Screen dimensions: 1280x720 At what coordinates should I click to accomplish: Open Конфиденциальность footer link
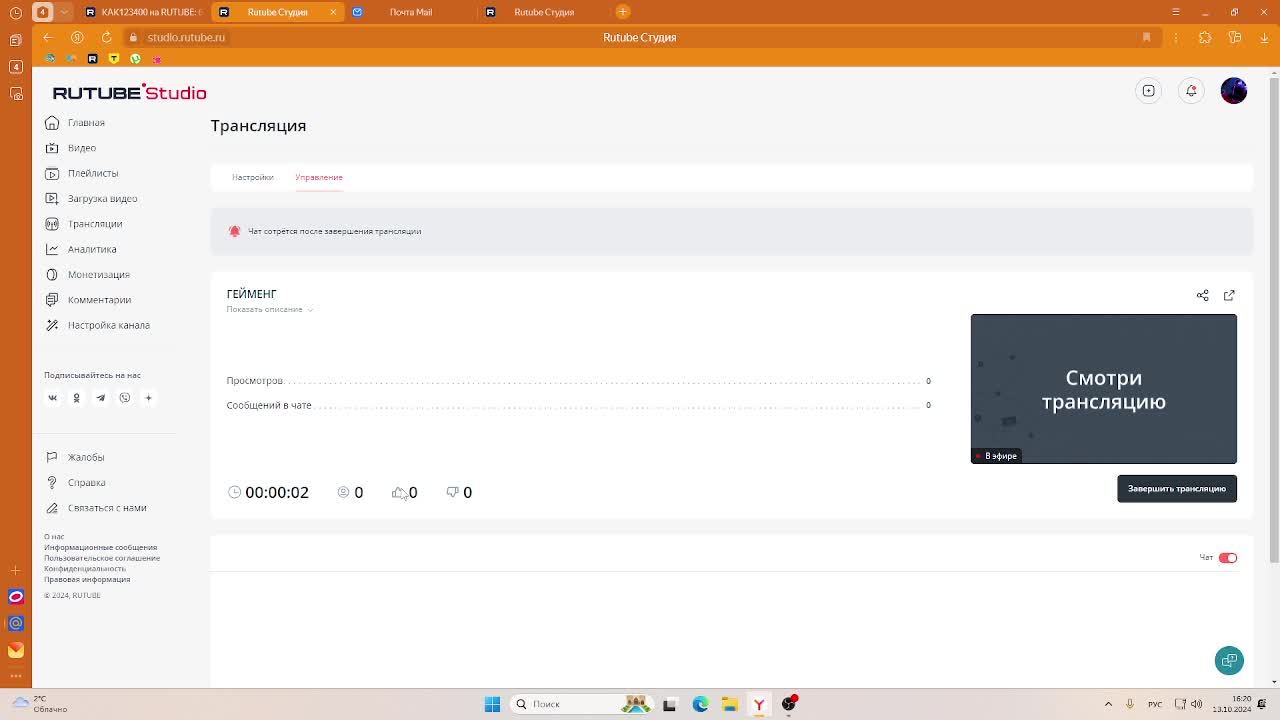click(85, 569)
